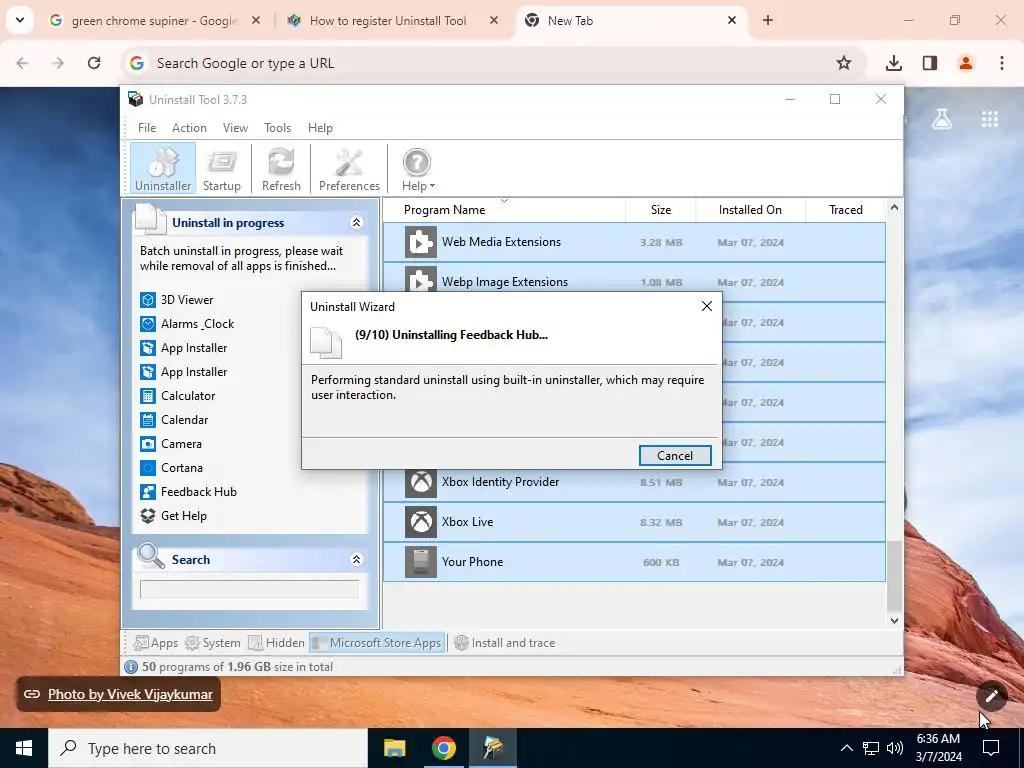Click the Cortana icon in list
This screenshot has width=1024, height=768.
click(x=148, y=468)
